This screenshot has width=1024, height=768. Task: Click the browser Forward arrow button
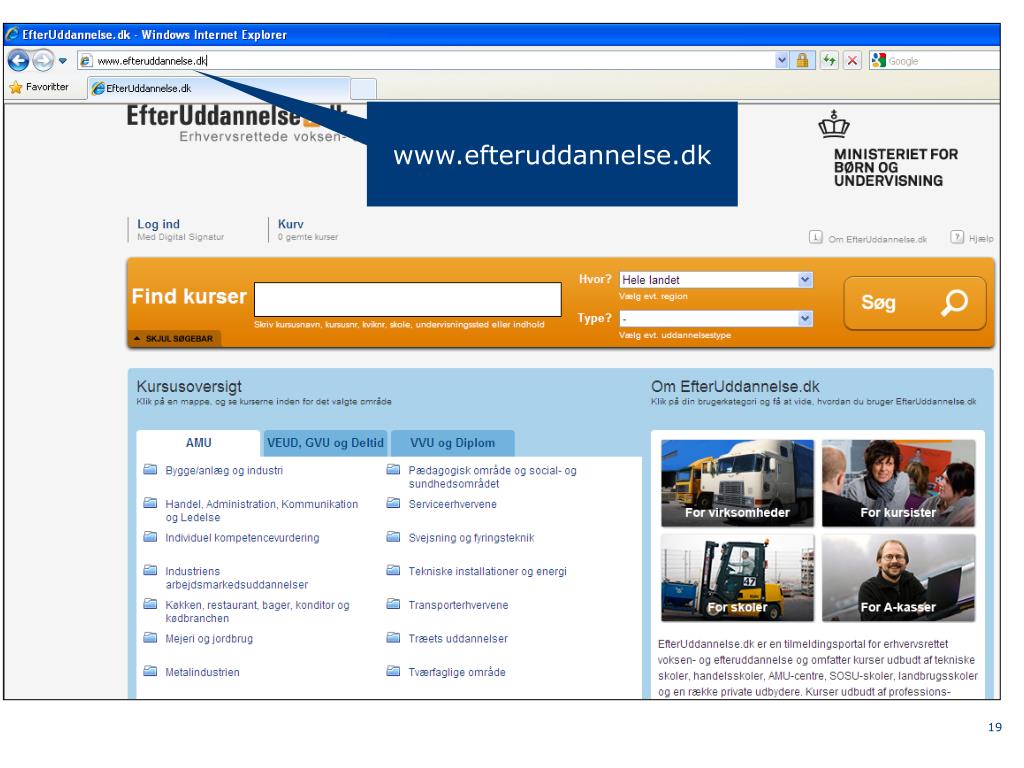coord(43,61)
